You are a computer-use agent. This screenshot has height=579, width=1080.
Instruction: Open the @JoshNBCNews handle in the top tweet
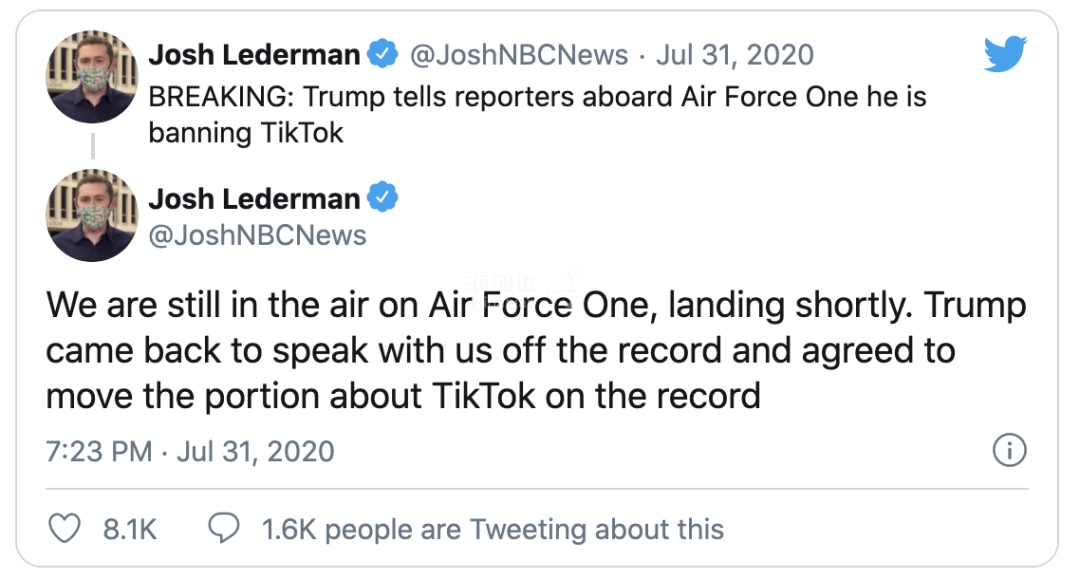(x=519, y=55)
